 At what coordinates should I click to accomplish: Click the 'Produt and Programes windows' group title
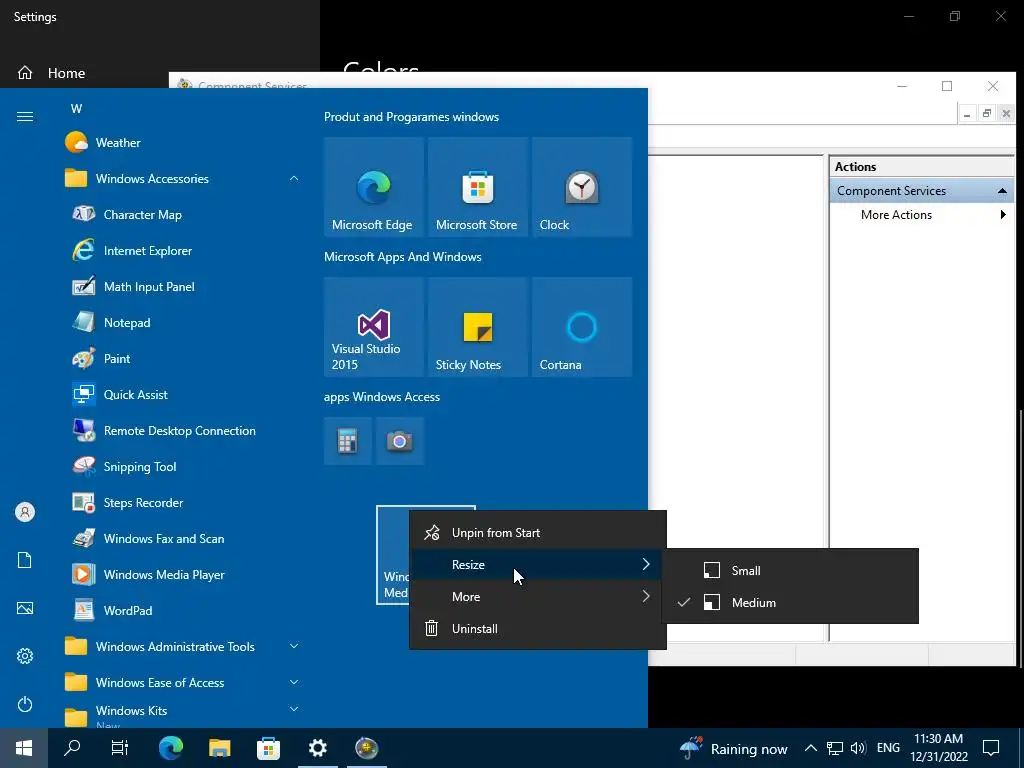(411, 117)
